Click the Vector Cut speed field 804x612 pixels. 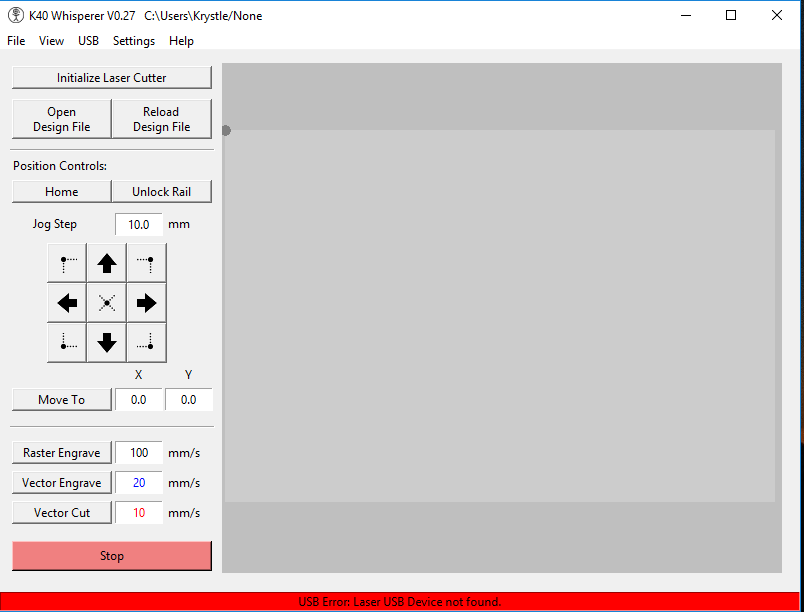point(139,513)
